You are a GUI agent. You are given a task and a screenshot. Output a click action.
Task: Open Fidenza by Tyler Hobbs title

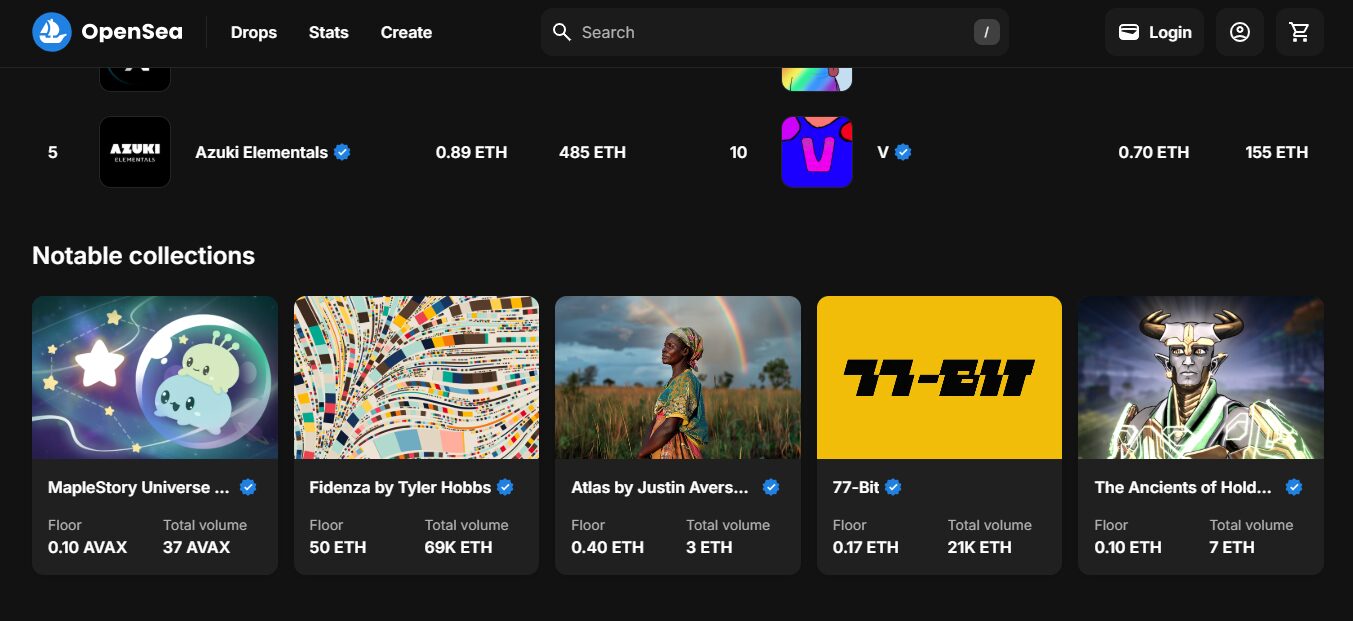point(400,487)
